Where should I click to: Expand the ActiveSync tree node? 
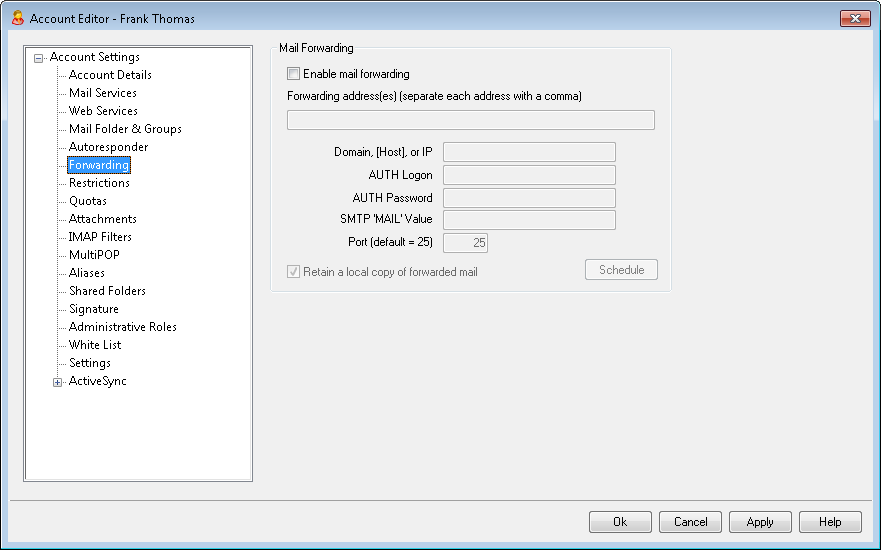(x=57, y=382)
